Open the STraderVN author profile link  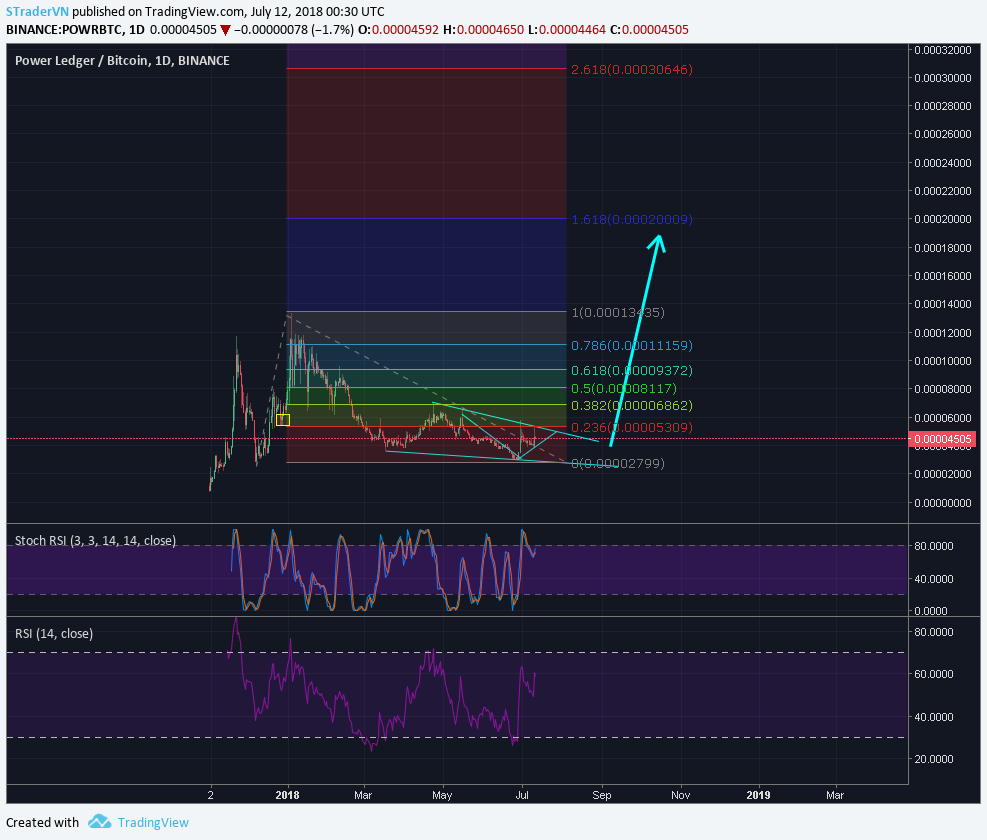(37, 11)
